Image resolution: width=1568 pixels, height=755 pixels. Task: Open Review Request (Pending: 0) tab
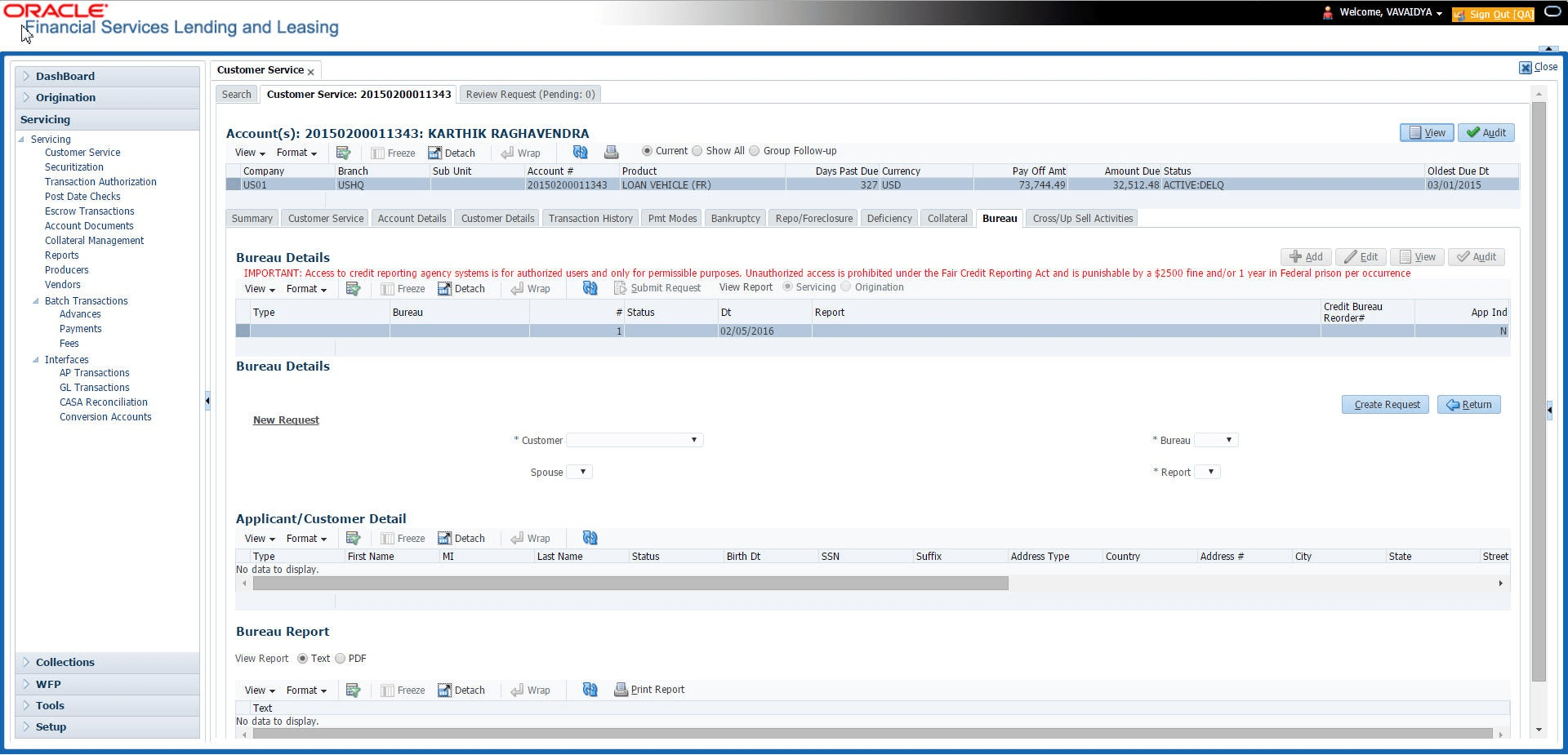pos(530,95)
